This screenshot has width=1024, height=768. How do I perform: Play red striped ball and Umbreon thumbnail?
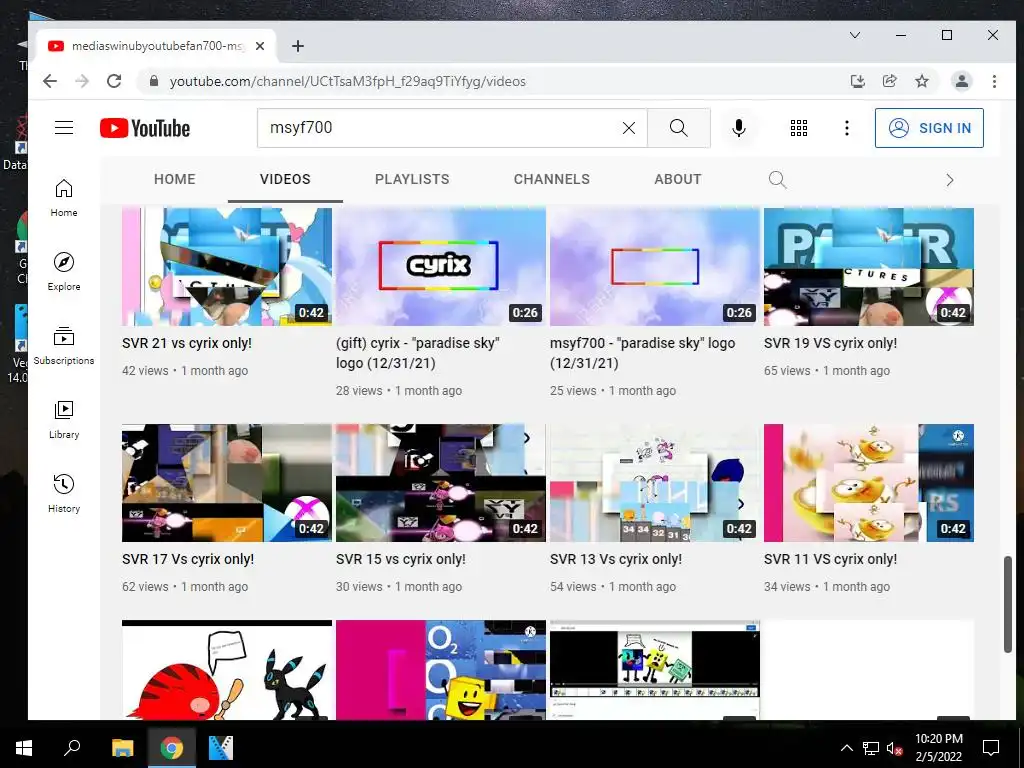[227, 670]
